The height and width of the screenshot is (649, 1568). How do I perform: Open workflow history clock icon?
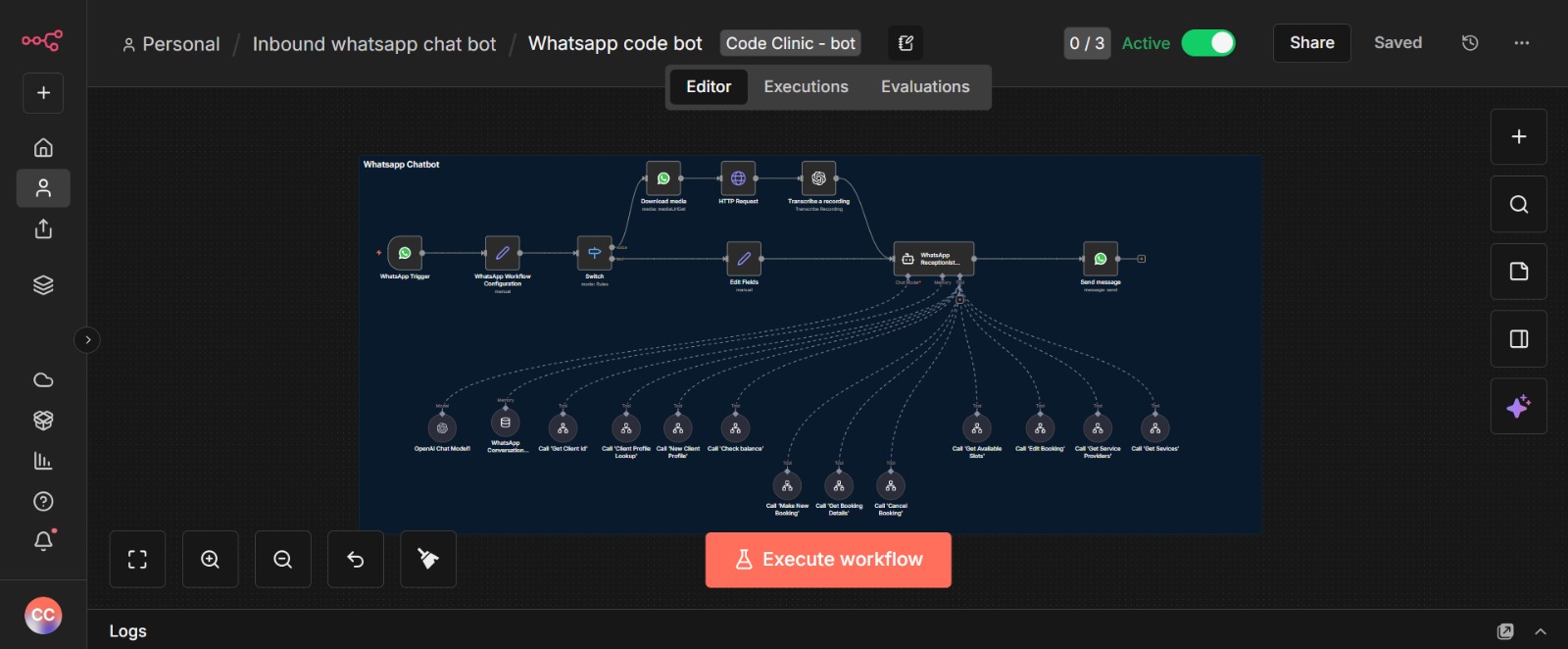point(1469,43)
